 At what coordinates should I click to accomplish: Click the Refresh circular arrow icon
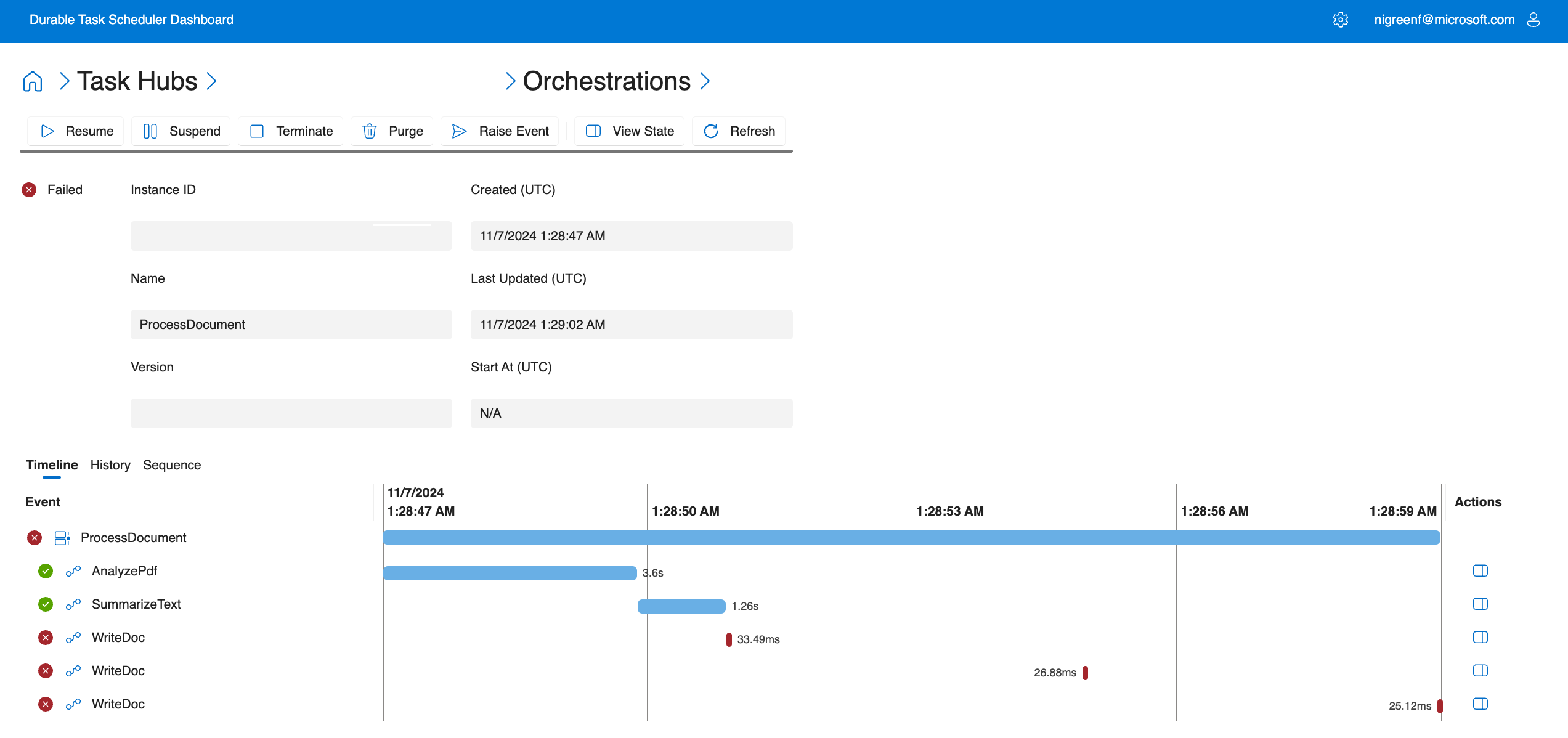click(x=711, y=131)
